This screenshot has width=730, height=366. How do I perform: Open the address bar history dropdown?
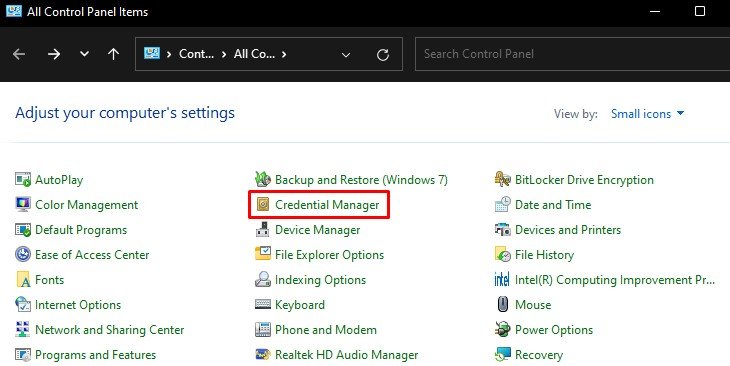pyautogui.click(x=345, y=54)
